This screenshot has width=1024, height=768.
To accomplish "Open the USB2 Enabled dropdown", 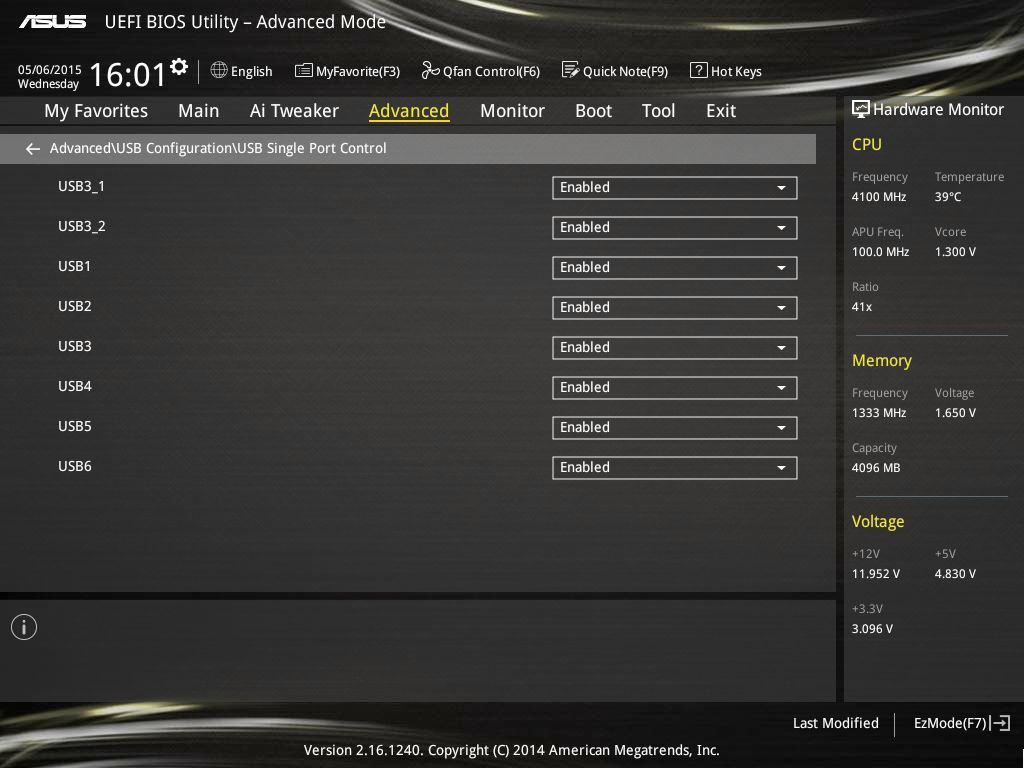I will (x=675, y=308).
